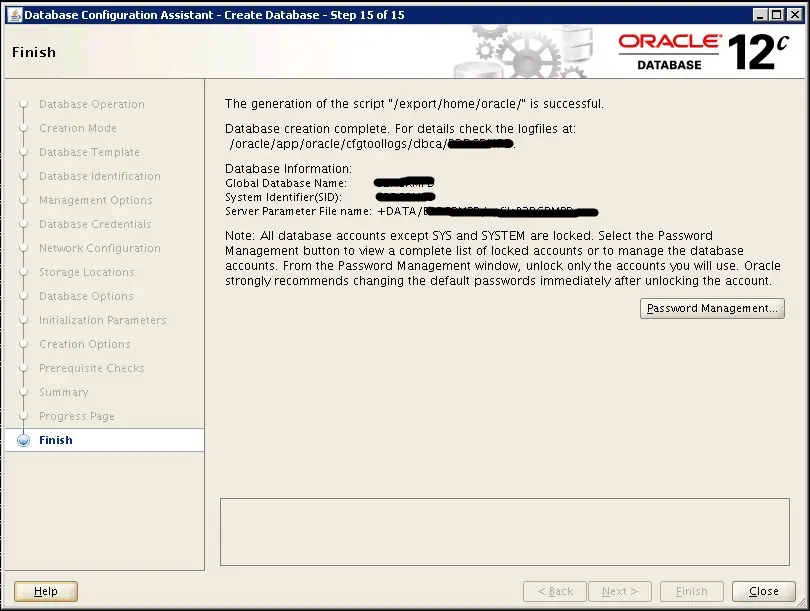Viewport: 810px width, 611px height.
Task: Click 'System Identifier(SID):' label
Action: [283, 197]
